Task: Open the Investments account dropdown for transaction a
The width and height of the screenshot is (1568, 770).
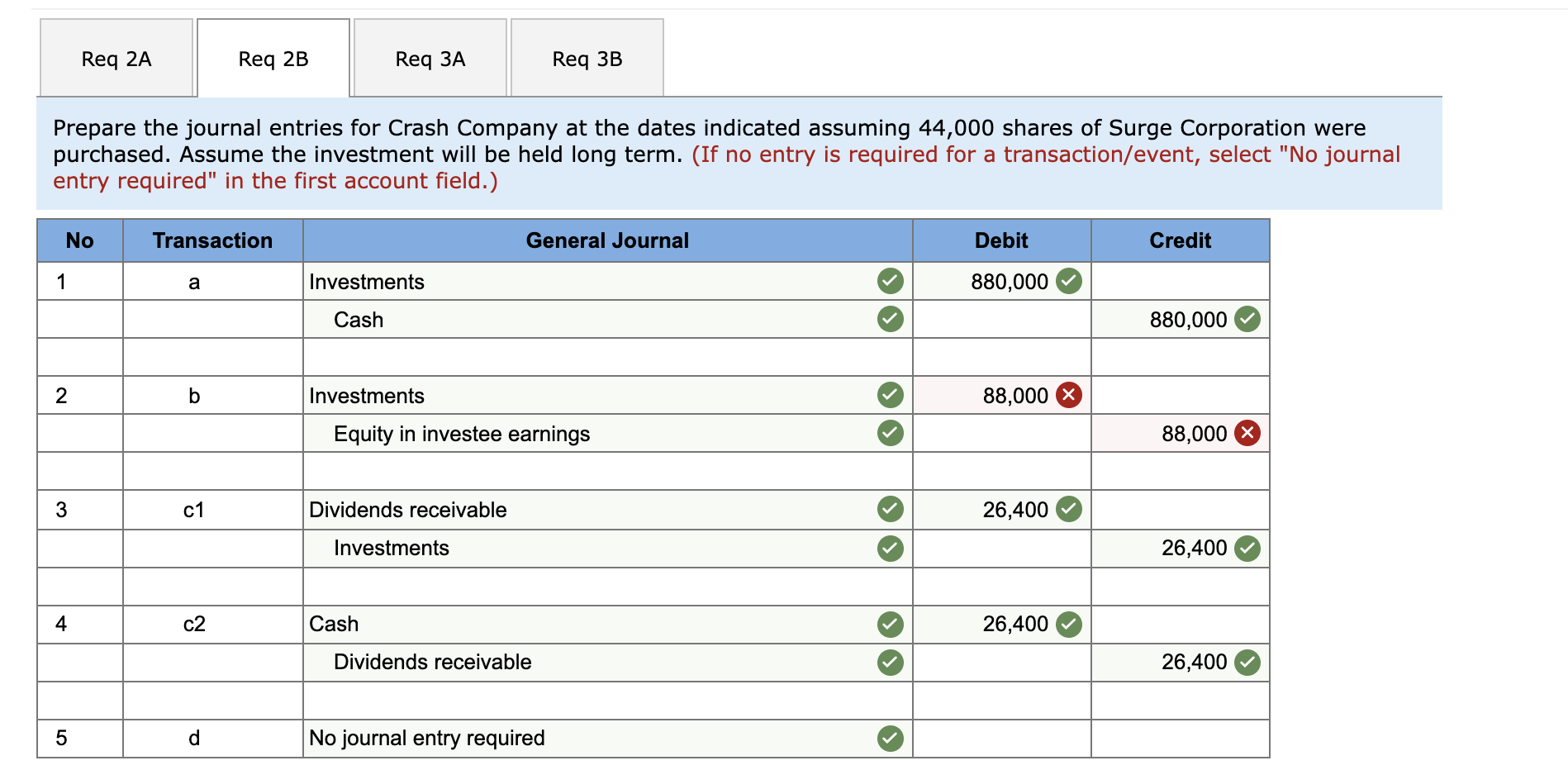Action: click(x=578, y=281)
